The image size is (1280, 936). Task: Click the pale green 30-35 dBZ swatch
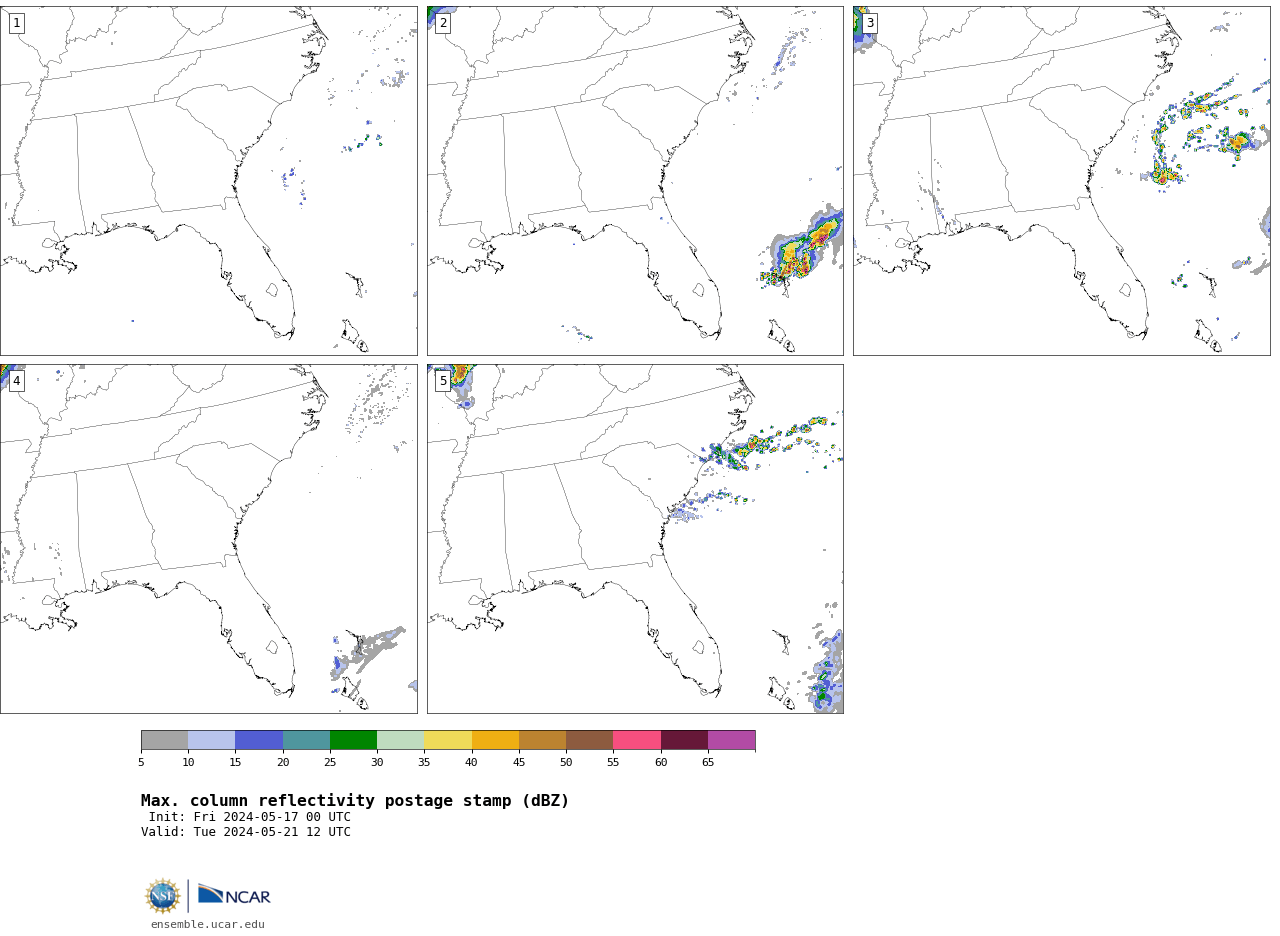click(x=401, y=740)
